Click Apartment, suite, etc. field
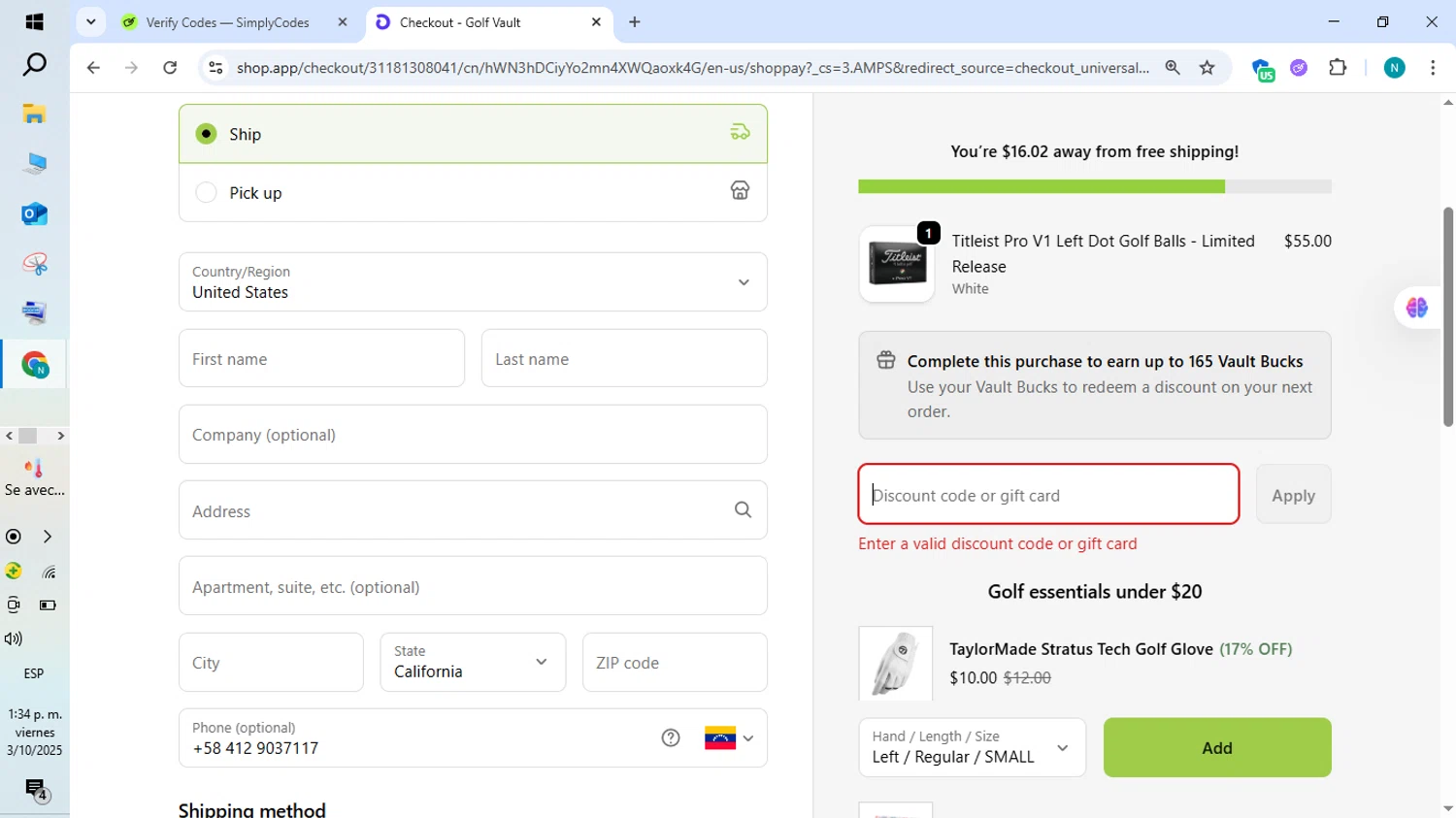 [x=473, y=586]
